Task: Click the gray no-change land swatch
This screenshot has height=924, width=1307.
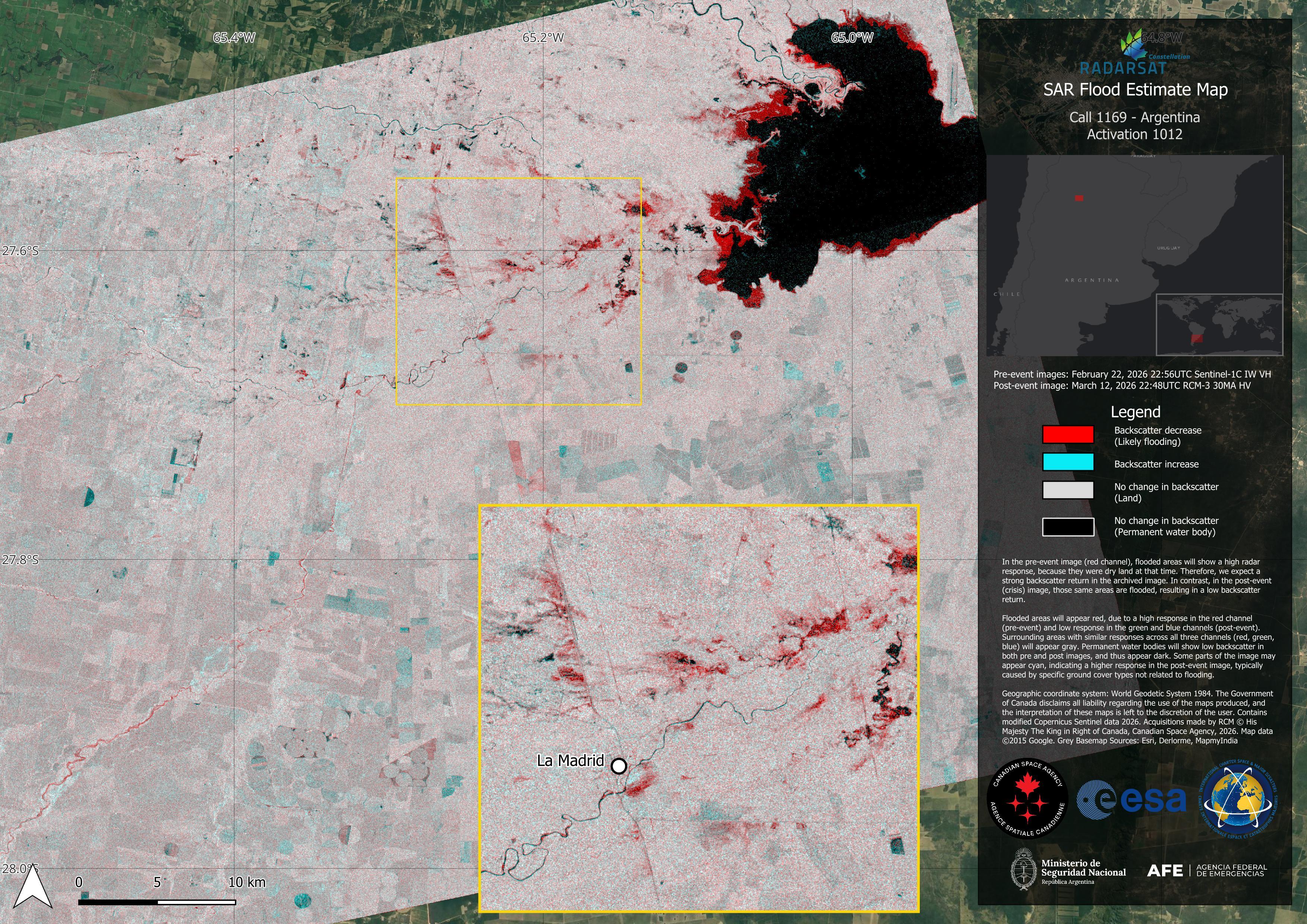Action: pyautogui.click(x=1068, y=490)
